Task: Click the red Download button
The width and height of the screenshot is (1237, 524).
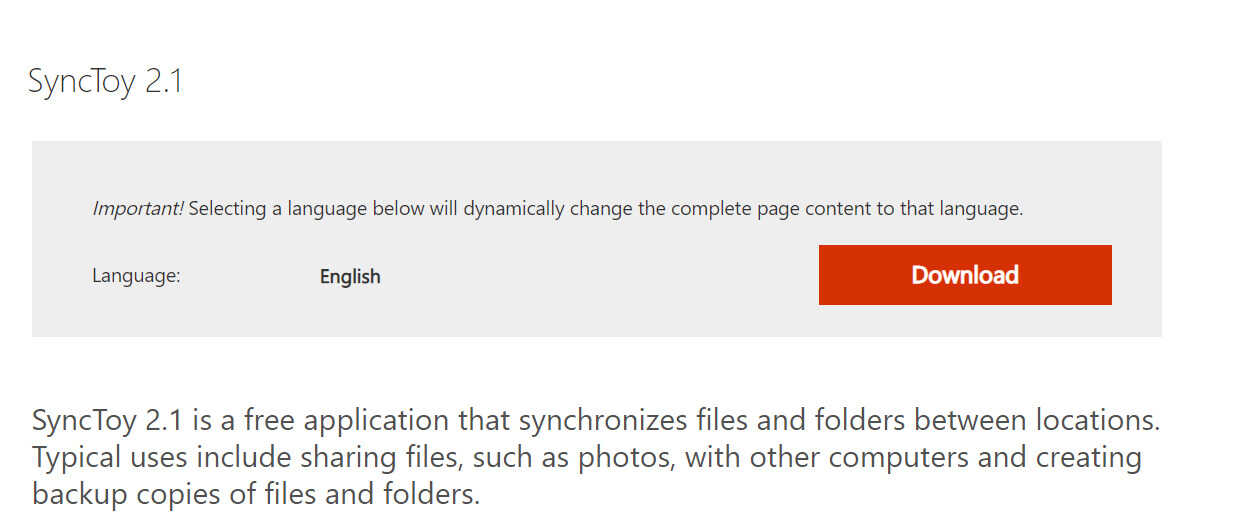Action: [964, 275]
